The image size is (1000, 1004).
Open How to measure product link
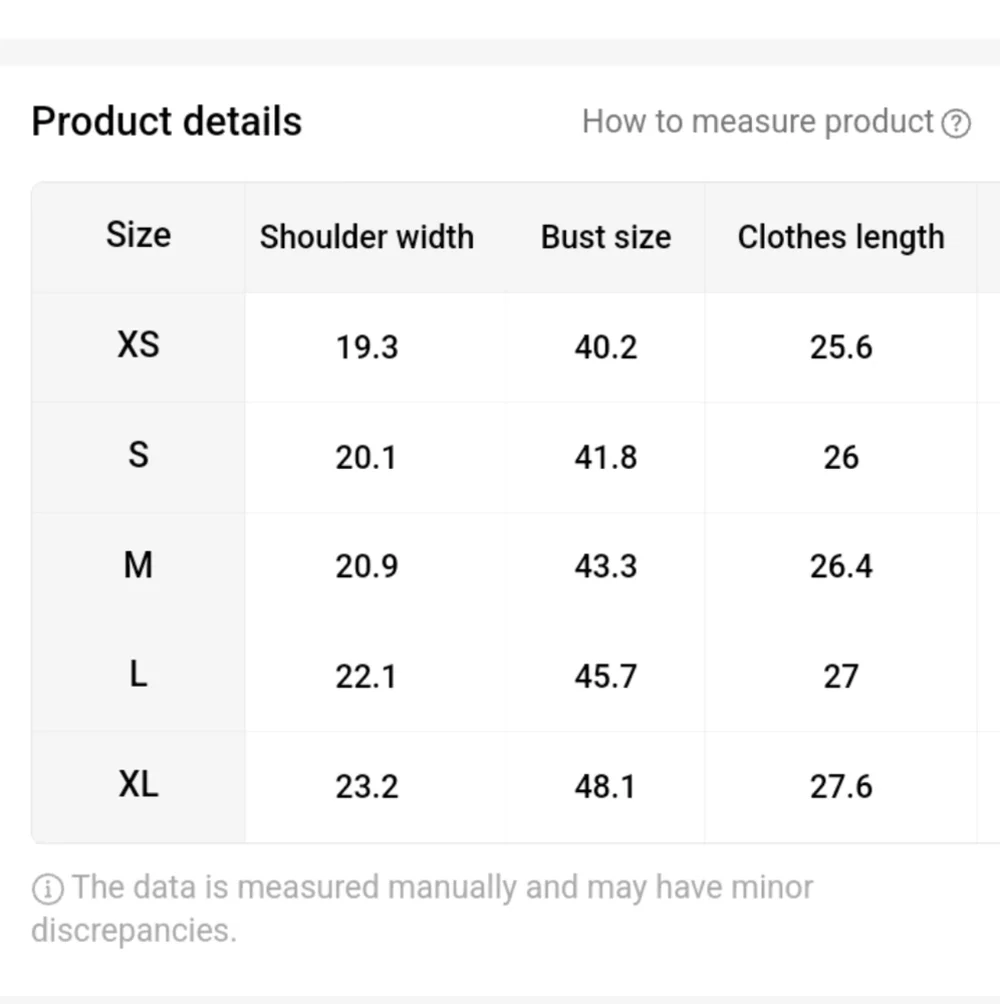[776, 122]
